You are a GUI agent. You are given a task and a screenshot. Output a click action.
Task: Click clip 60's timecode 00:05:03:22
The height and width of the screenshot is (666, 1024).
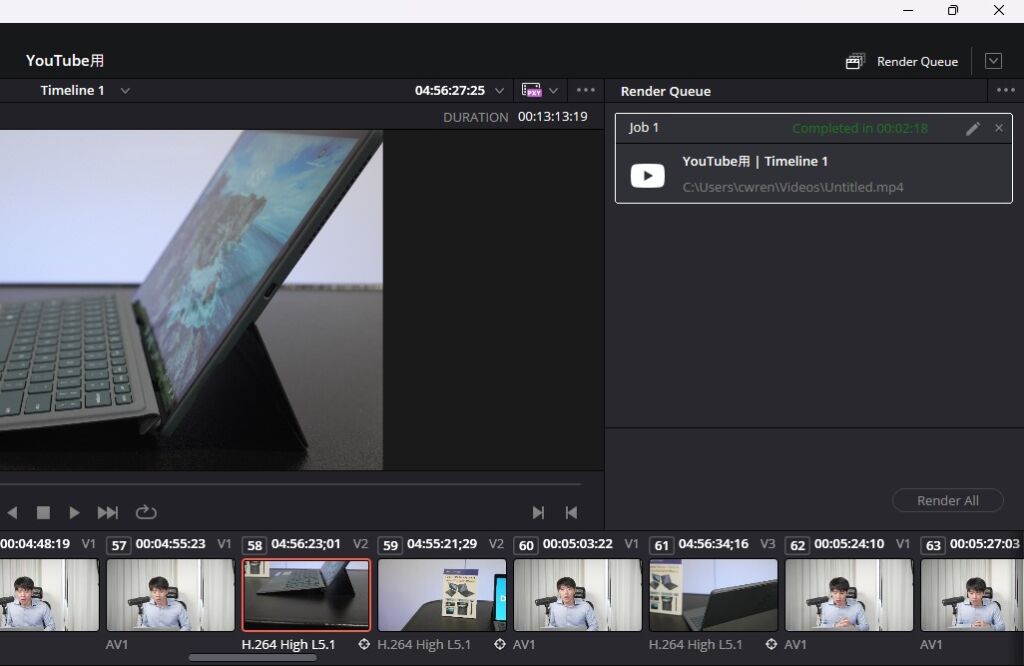coord(577,544)
